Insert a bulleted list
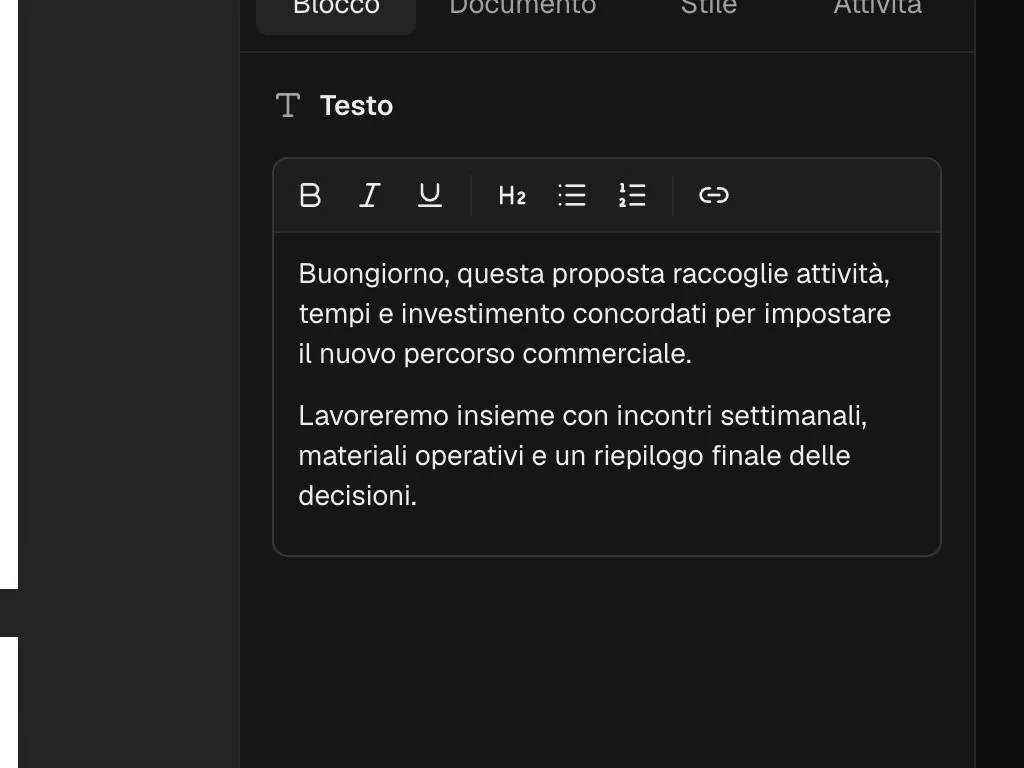The width and height of the screenshot is (1024, 768). pyautogui.click(x=572, y=195)
